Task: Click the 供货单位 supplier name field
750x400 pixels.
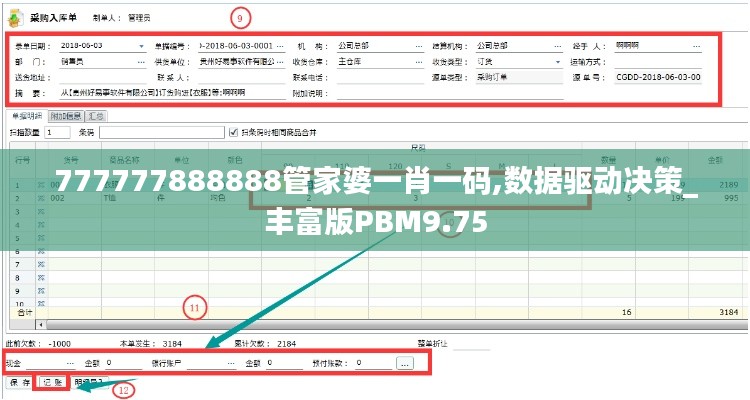Action: point(237,62)
